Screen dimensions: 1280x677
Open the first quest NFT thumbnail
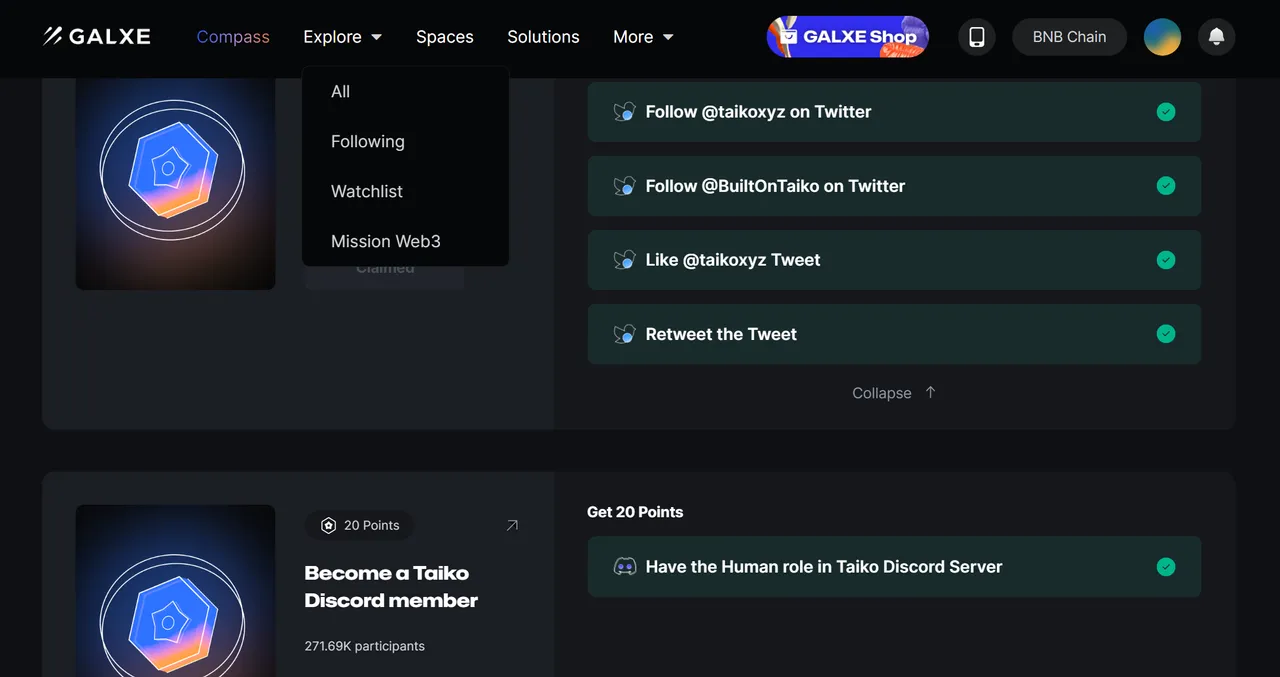click(x=175, y=184)
